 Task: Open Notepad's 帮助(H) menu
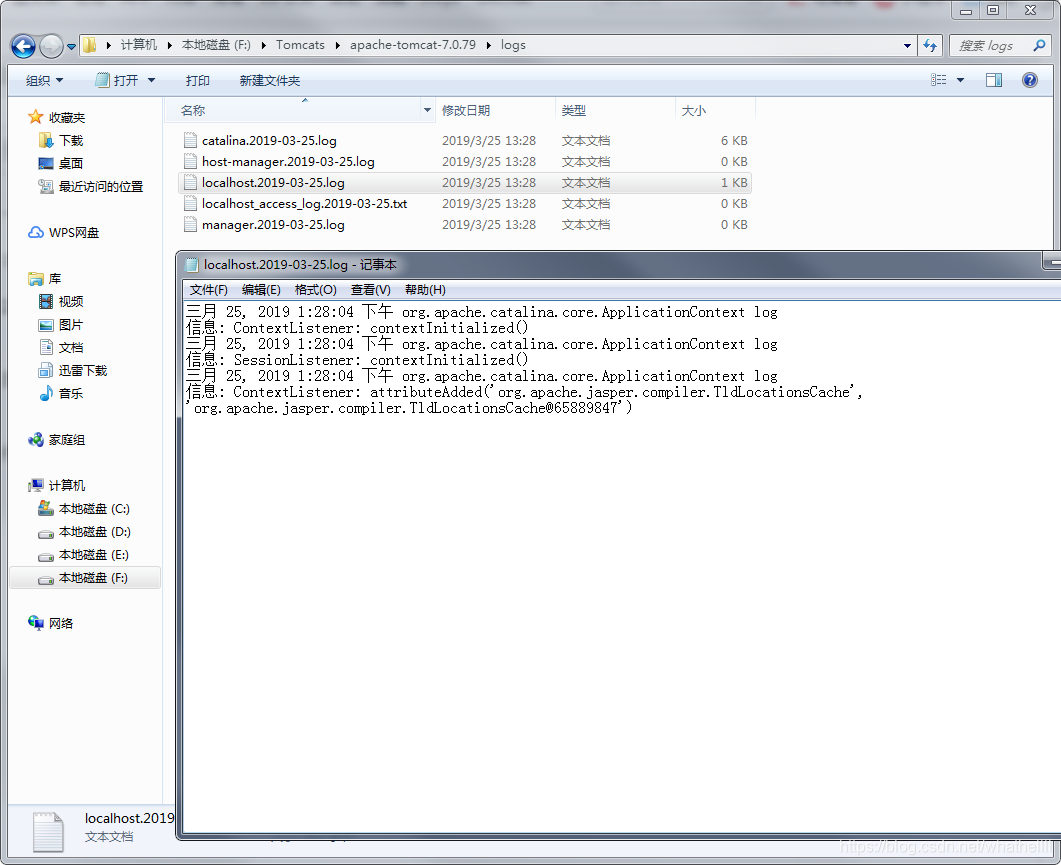[425, 290]
